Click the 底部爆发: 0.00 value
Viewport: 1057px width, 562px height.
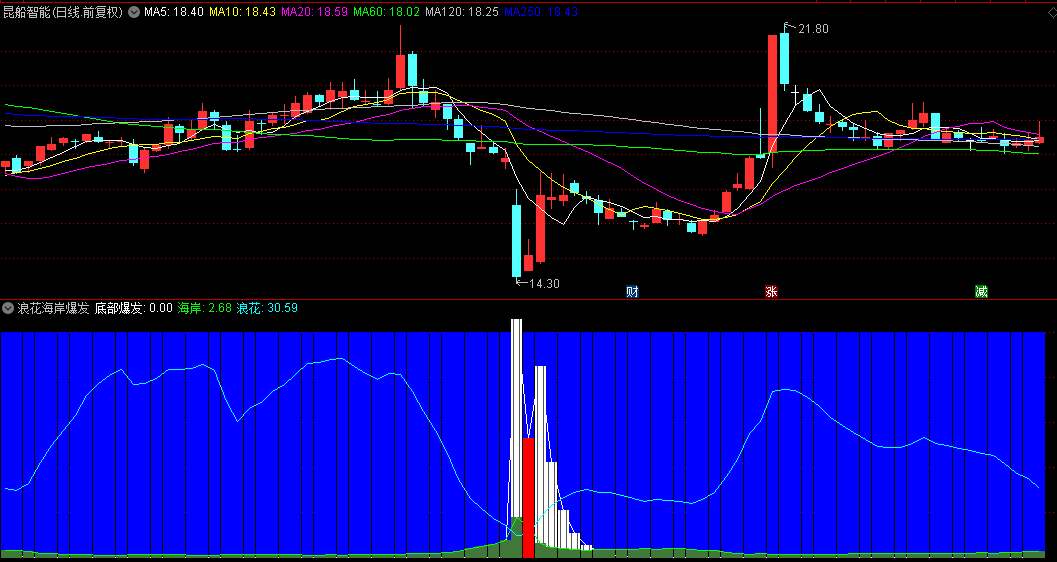coord(133,309)
